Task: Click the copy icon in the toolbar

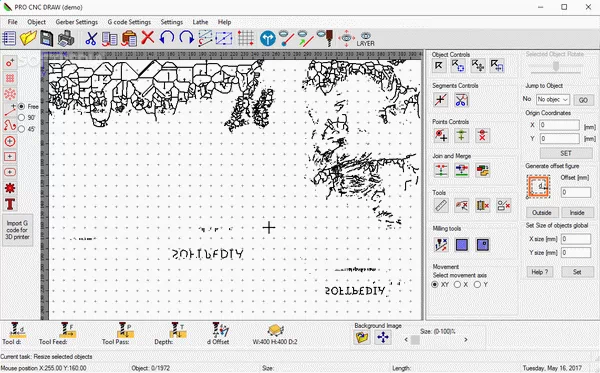Action: [x=110, y=39]
